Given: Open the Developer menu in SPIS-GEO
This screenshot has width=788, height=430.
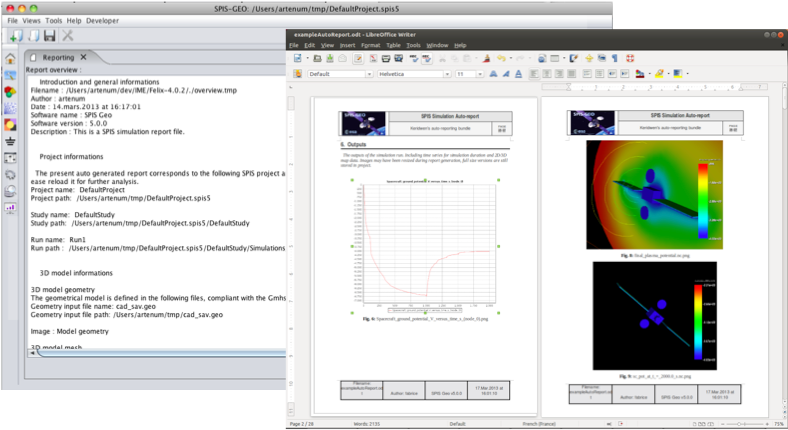Looking at the screenshot, I should 102,19.
